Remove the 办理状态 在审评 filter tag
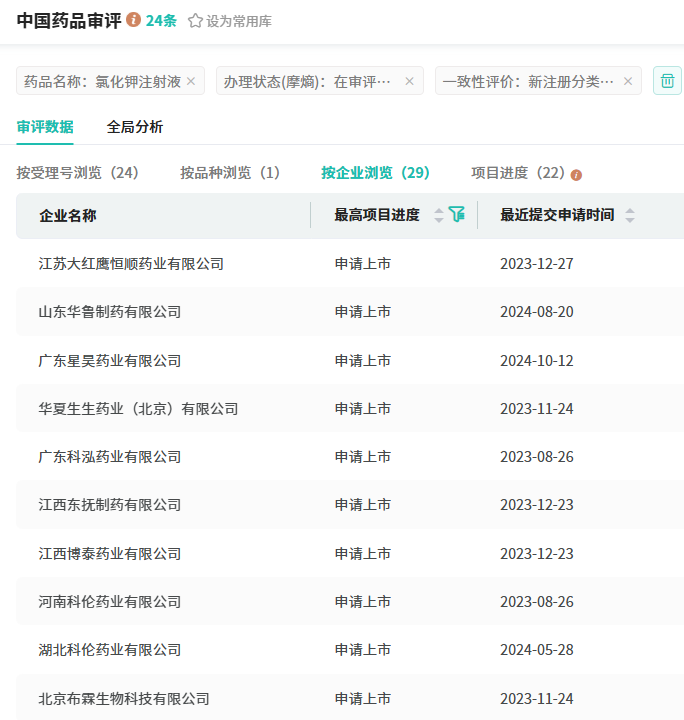684x720 pixels. [x=409, y=81]
